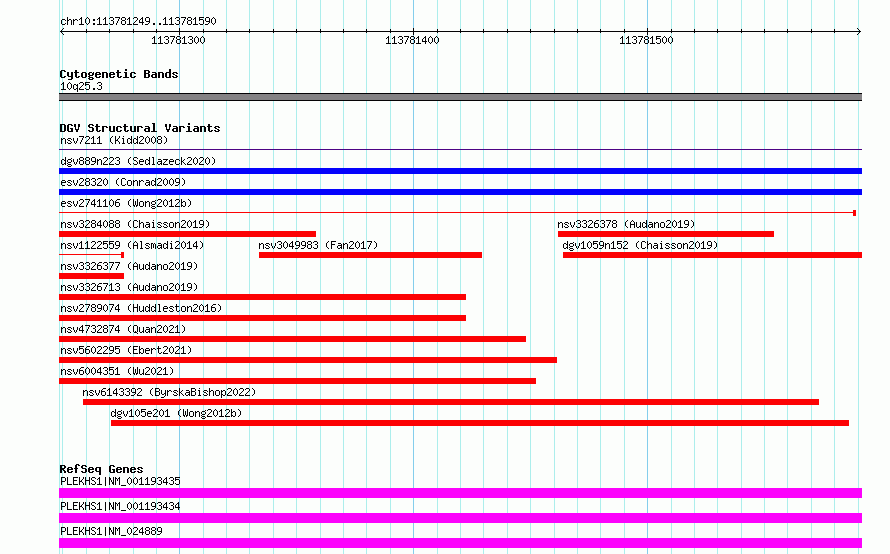
Task: Click the magenta bar under NM_001193434
Action: [x=460, y=518]
